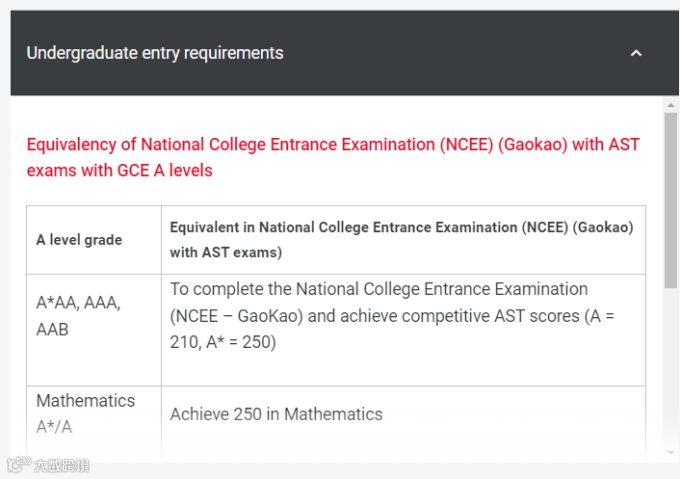Click the 'To complete the National College' description cell
This screenshot has width=680, height=479.
pyautogui.click(x=378, y=289)
